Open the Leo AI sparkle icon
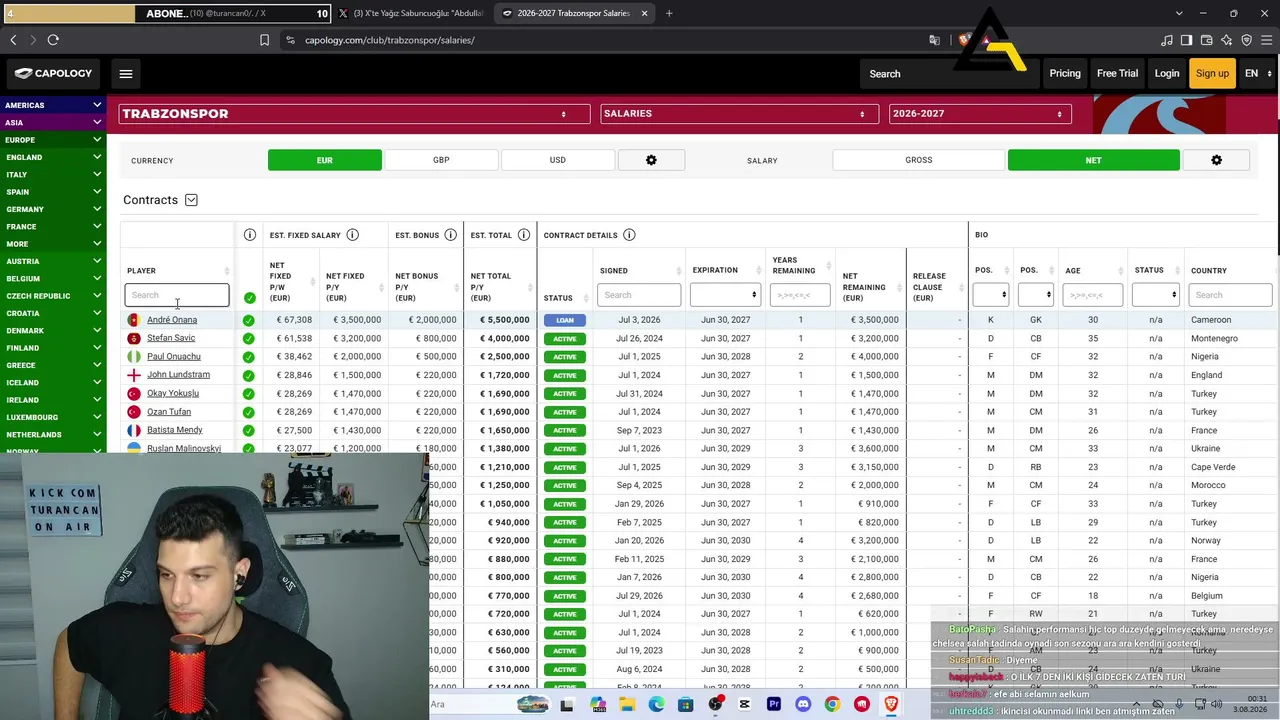1280x720 pixels. pos(1226,40)
